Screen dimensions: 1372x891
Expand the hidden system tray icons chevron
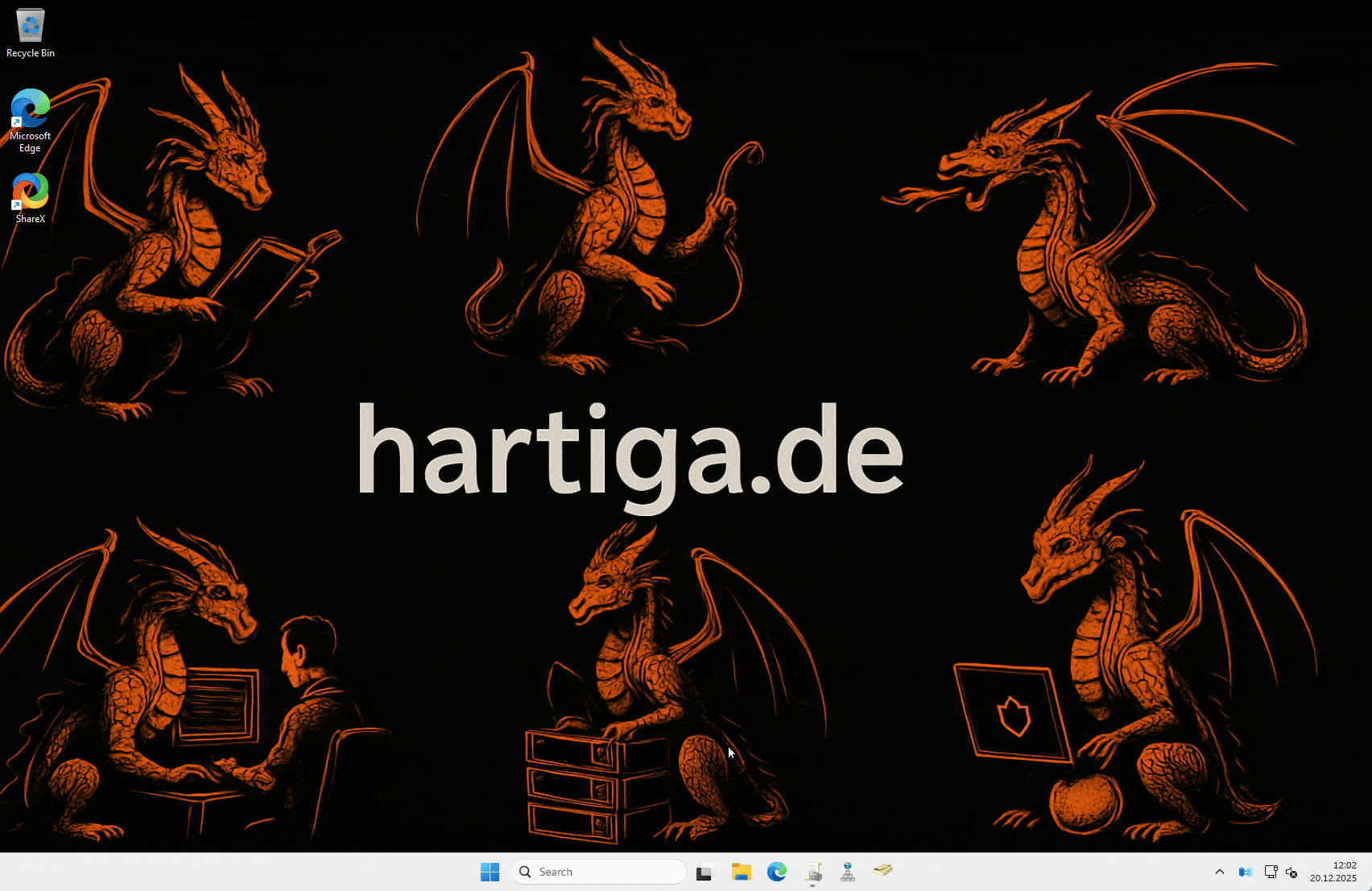(x=1220, y=872)
